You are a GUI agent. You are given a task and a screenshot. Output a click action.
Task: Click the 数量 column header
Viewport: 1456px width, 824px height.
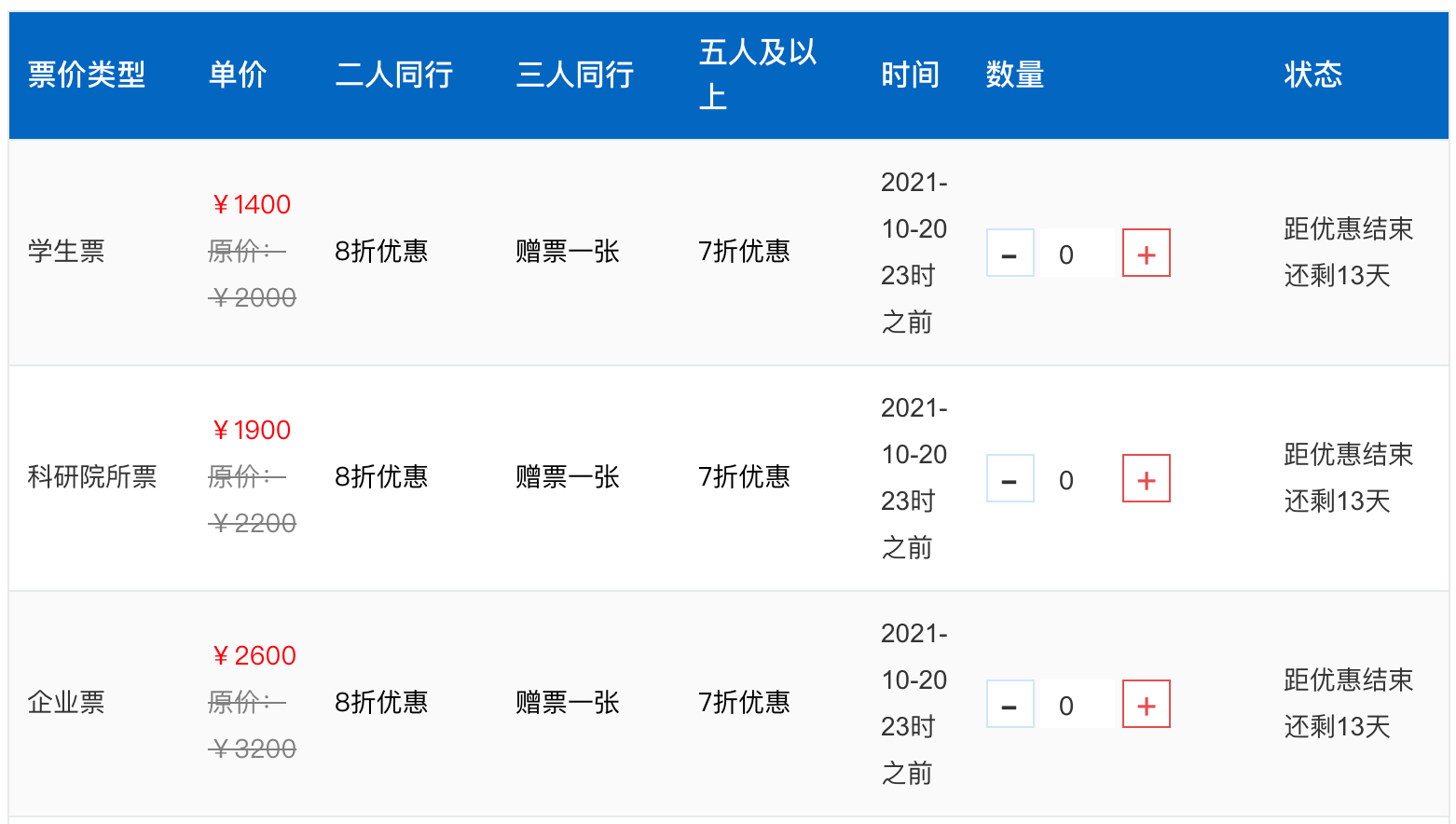(x=1015, y=75)
